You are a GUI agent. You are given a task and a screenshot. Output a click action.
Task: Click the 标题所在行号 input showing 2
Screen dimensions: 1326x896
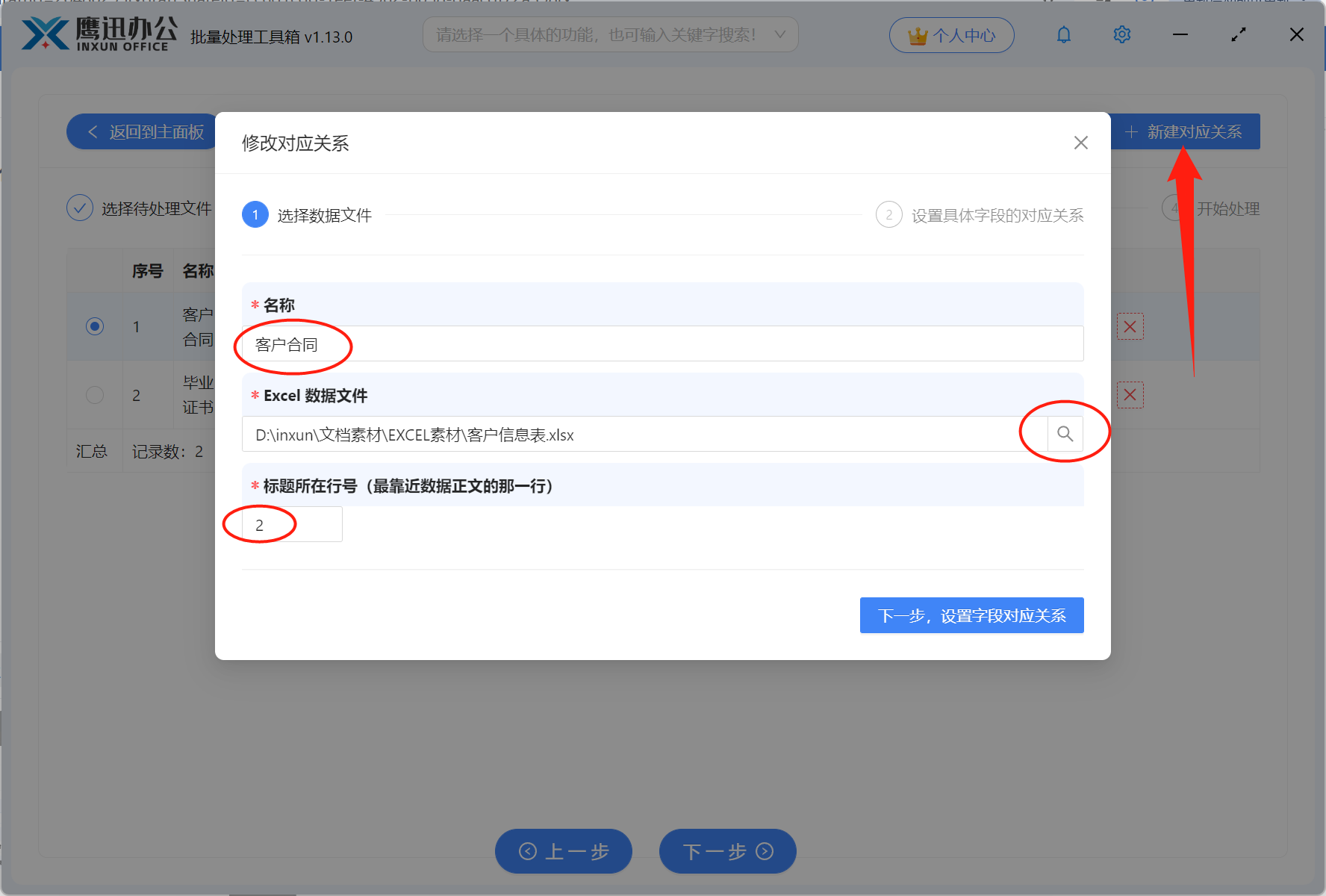(290, 524)
